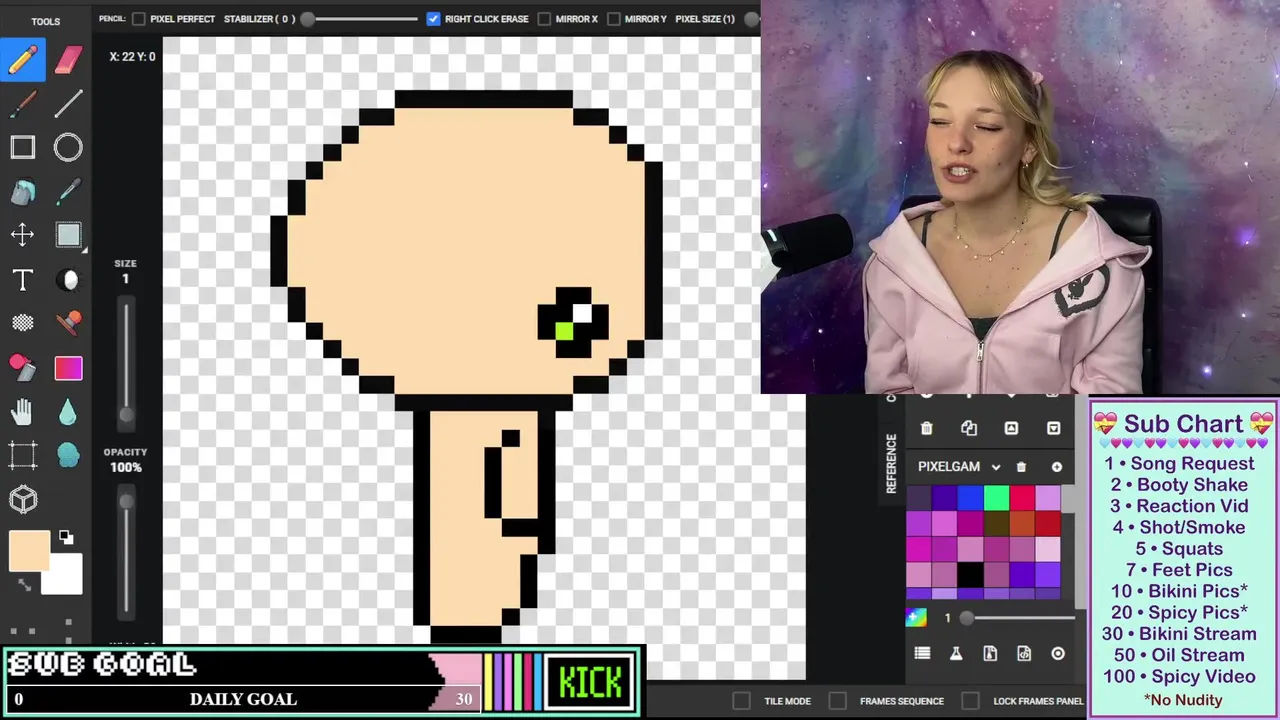Reset colors to default black and white

[x=66, y=537]
